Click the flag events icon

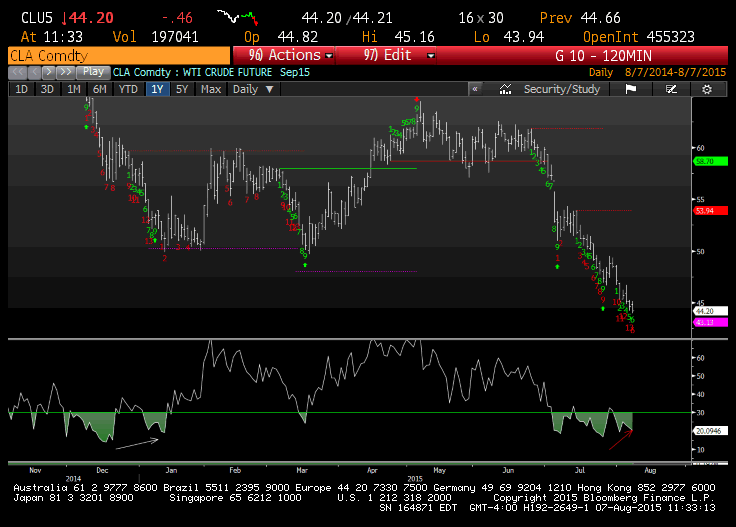click(631, 89)
